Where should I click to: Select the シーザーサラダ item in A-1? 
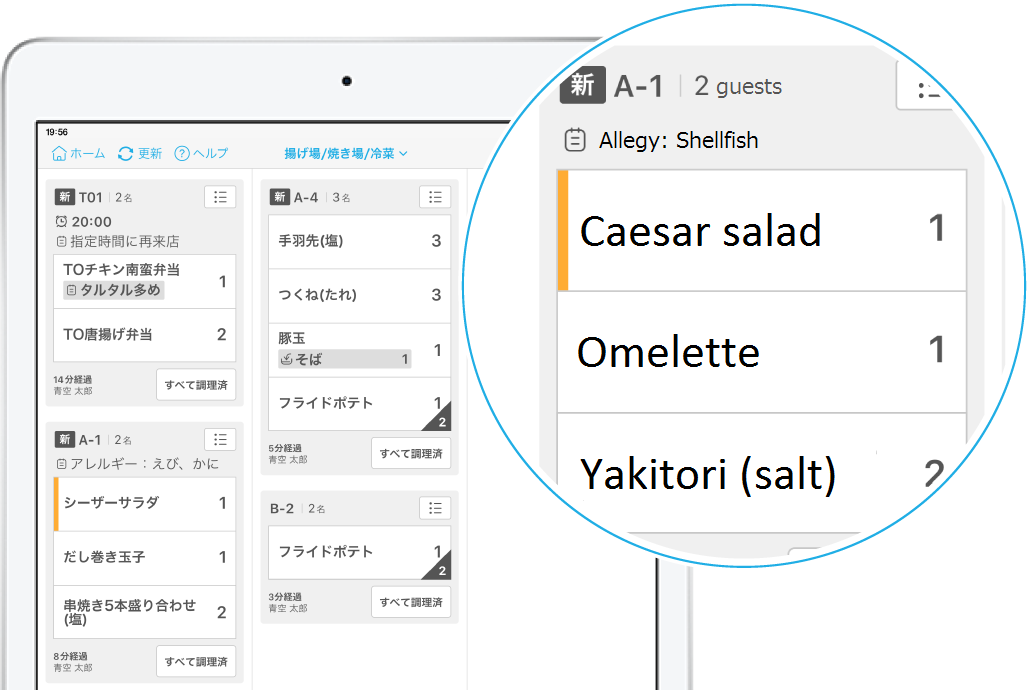tap(144, 503)
